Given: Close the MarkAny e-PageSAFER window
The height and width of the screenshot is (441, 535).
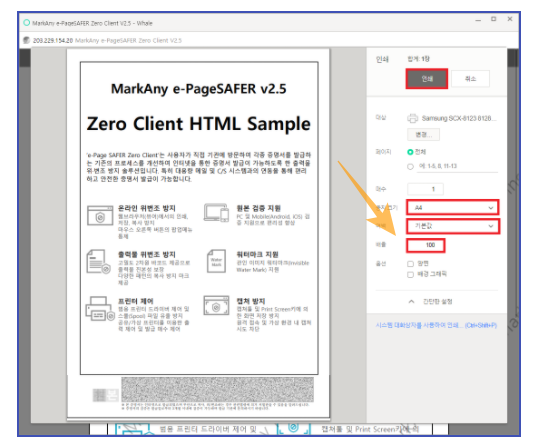Looking at the screenshot, I should tap(510, 19).
